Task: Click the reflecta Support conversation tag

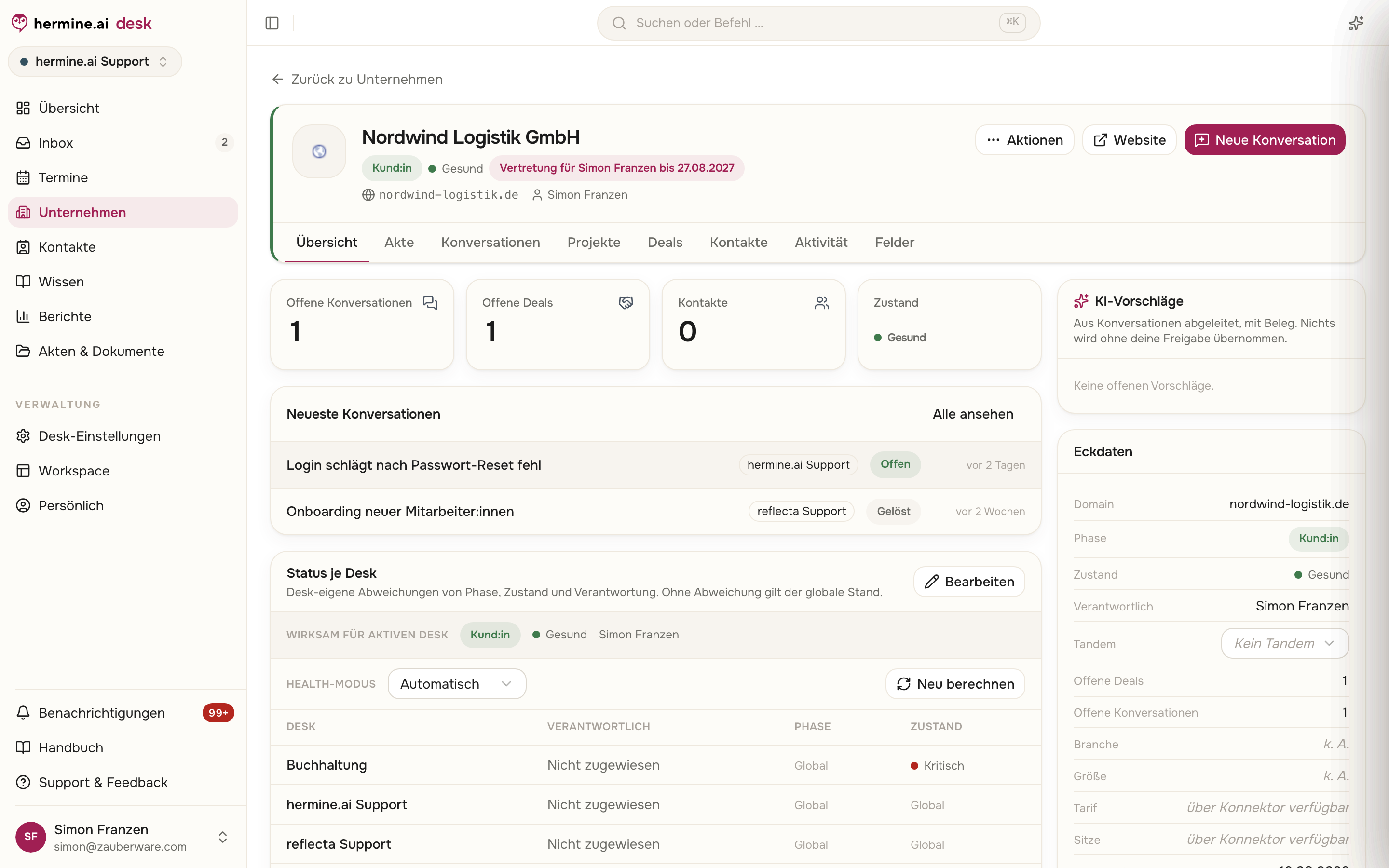Action: (x=801, y=512)
